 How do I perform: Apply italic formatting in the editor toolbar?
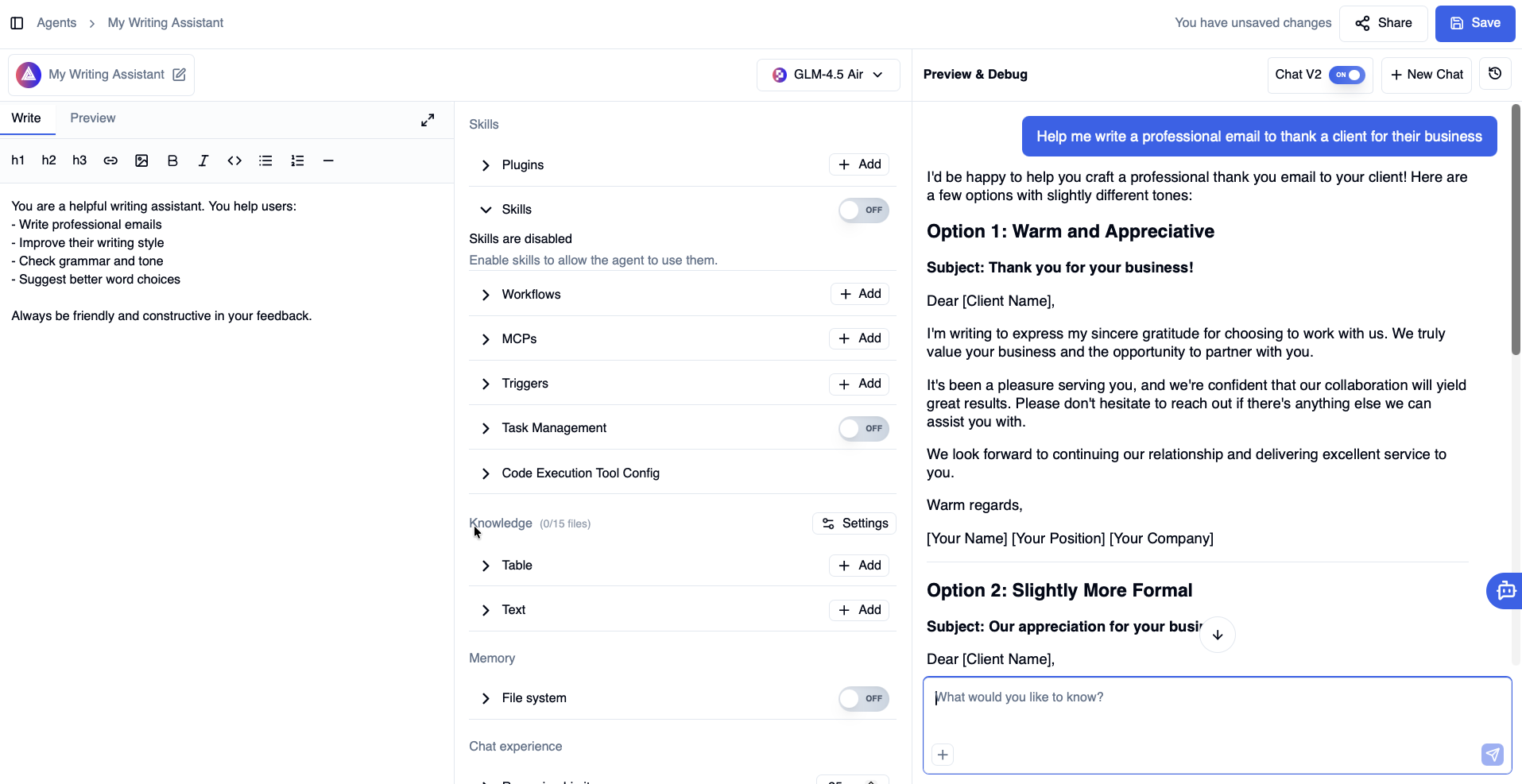[x=203, y=160]
